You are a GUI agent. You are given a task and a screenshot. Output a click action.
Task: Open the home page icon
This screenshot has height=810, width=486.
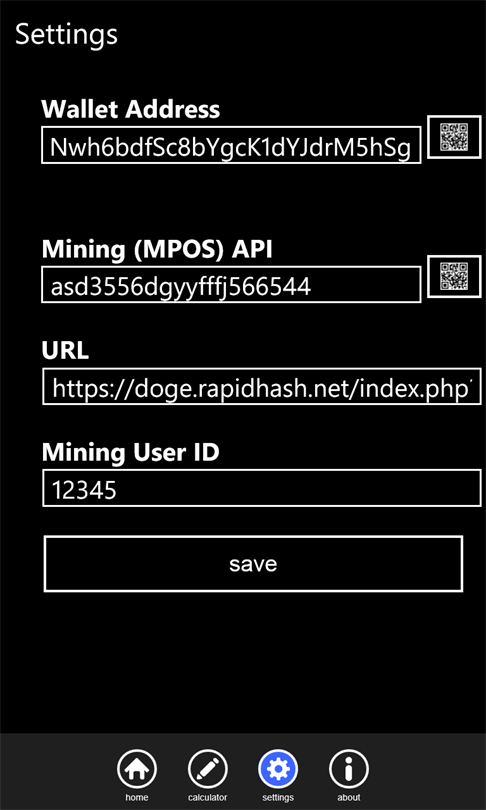(136, 769)
